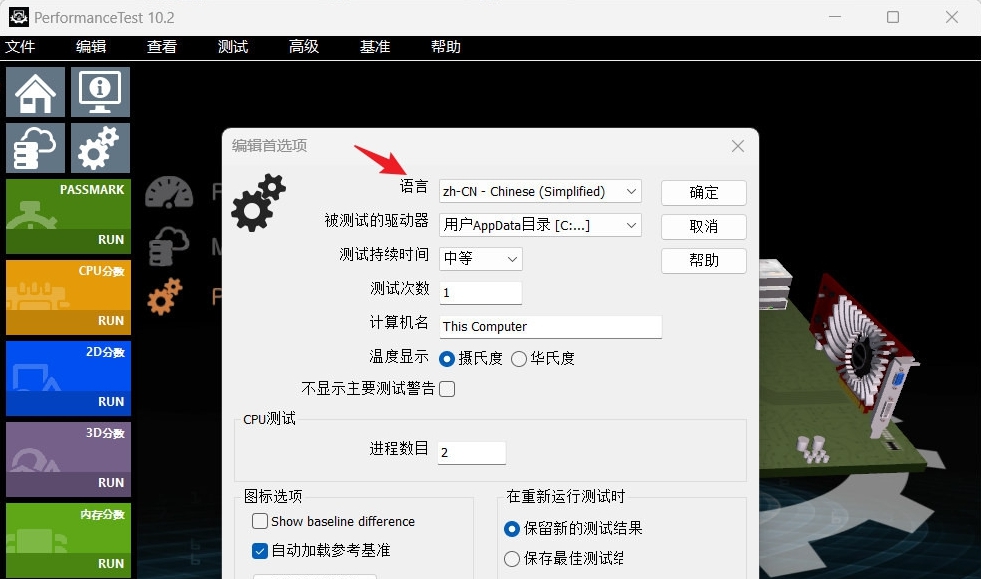Open the 帮助 menu in menu bar
Screen dimensions: 981x579
pos(445,47)
